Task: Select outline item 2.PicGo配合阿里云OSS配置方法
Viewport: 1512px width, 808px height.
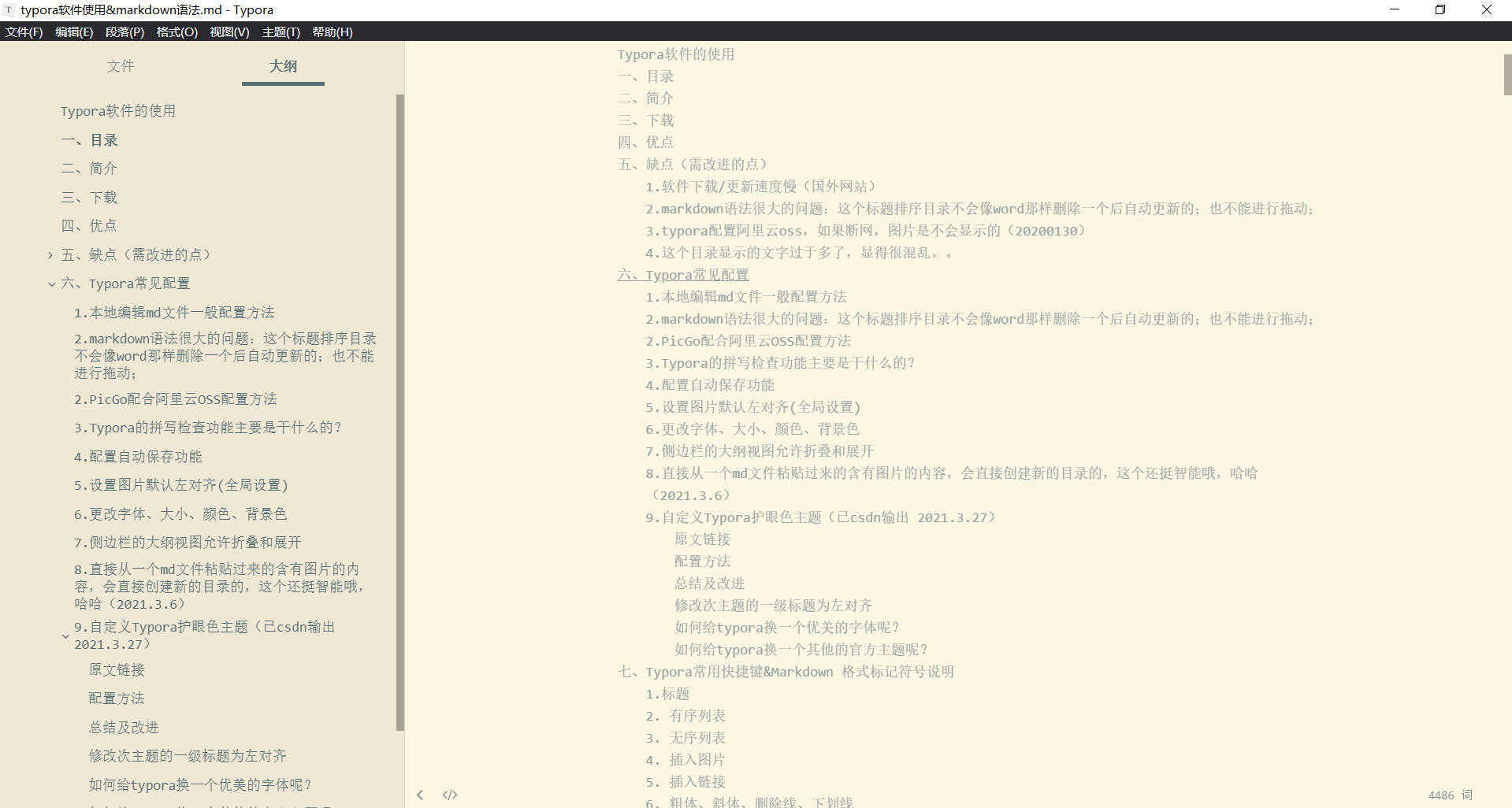Action: point(176,399)
